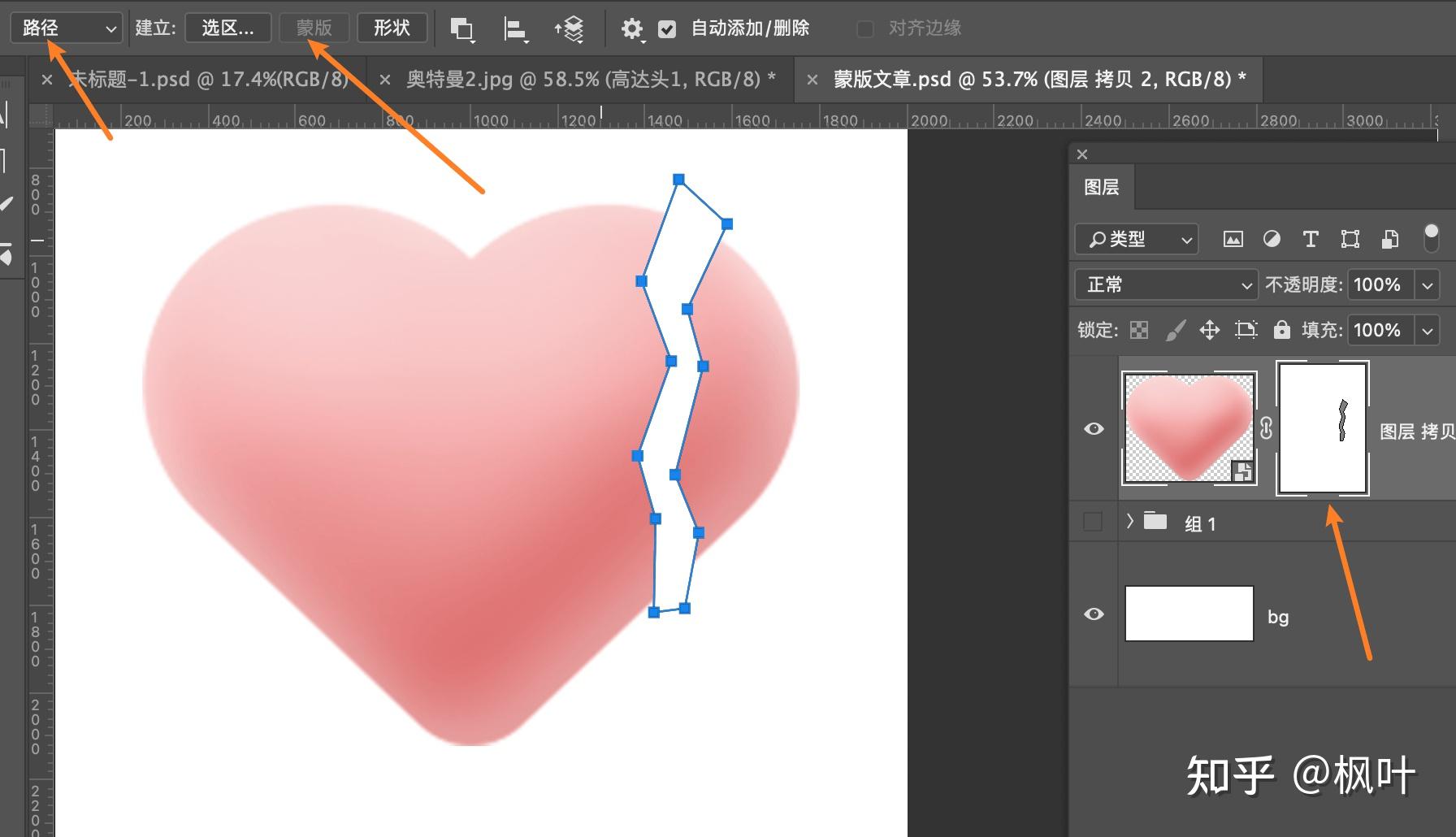Click the 形状 button
This screenshot has width=1456, height=837.
coord(392,28)
